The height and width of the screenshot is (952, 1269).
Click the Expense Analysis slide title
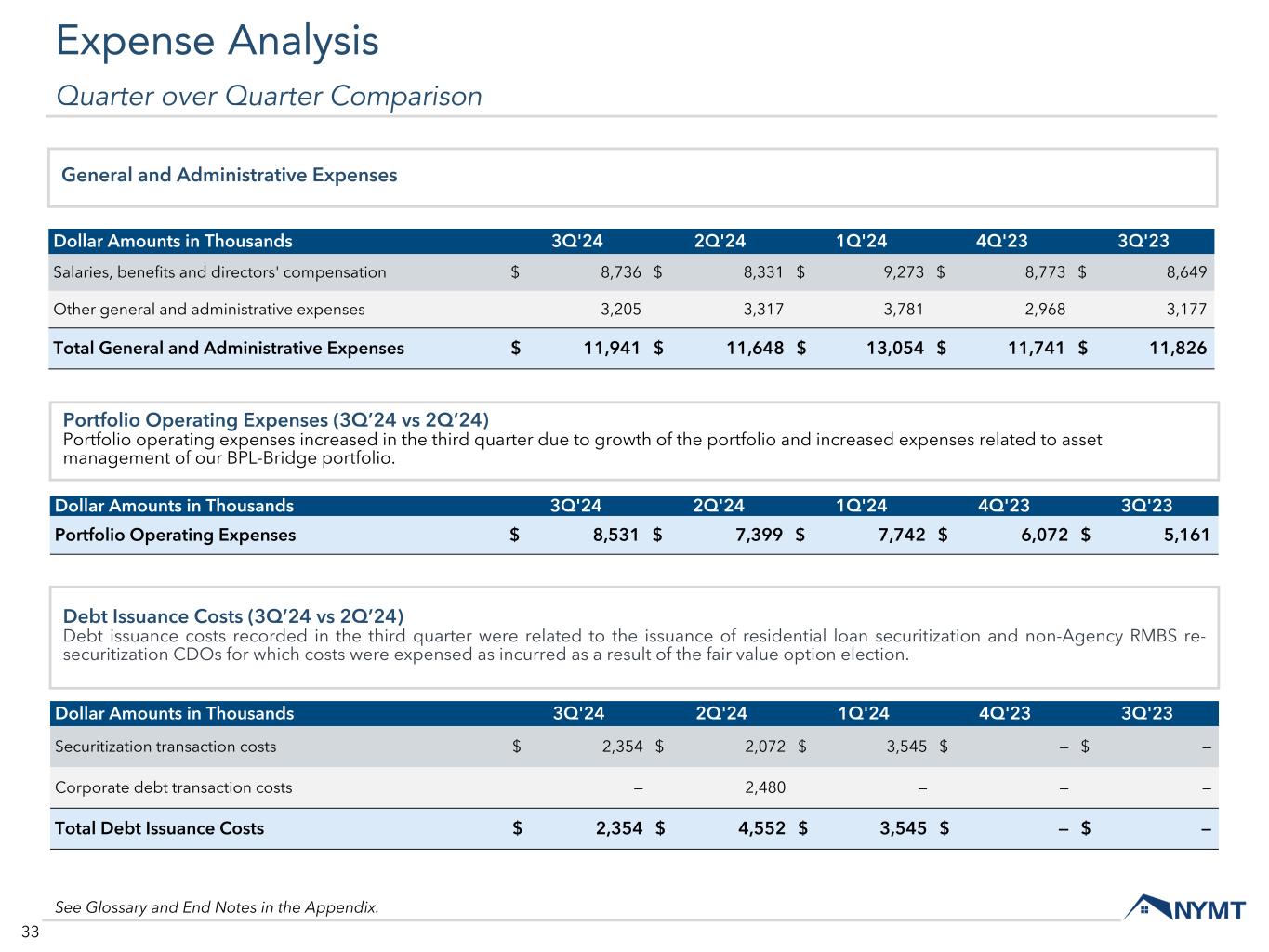[x=218, y=41]
